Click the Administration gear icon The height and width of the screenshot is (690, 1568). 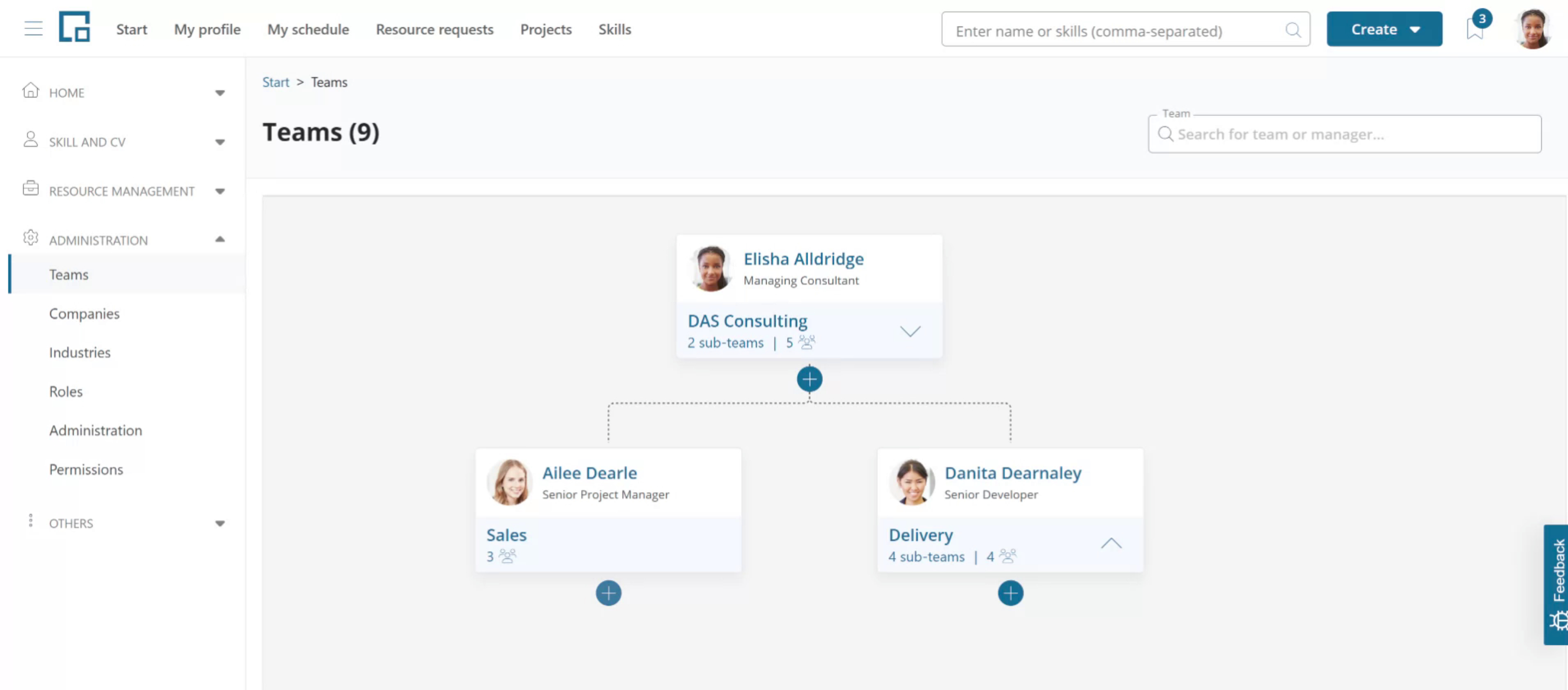coord(30,238)
